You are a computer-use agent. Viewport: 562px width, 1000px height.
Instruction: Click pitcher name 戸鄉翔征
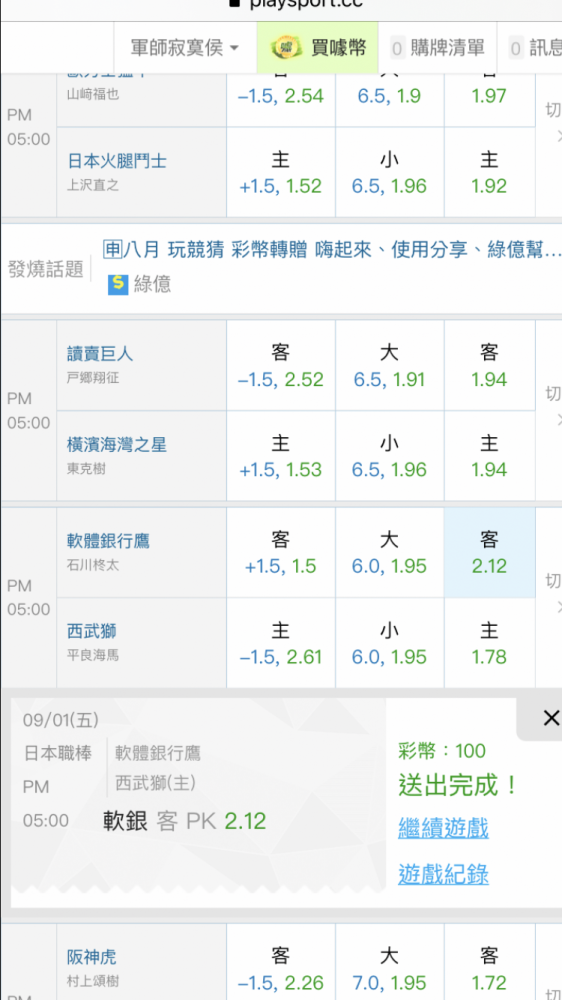pos(92,378)
